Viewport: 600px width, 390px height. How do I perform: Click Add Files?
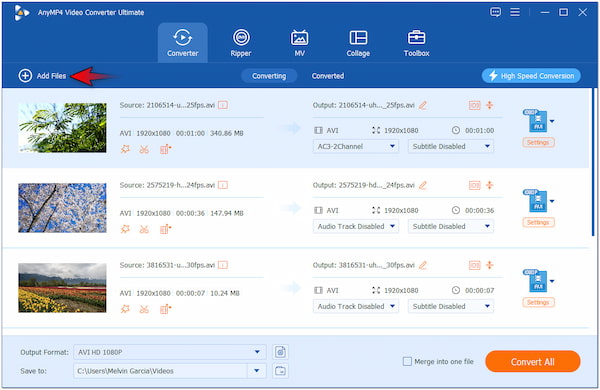click(42, 76)
